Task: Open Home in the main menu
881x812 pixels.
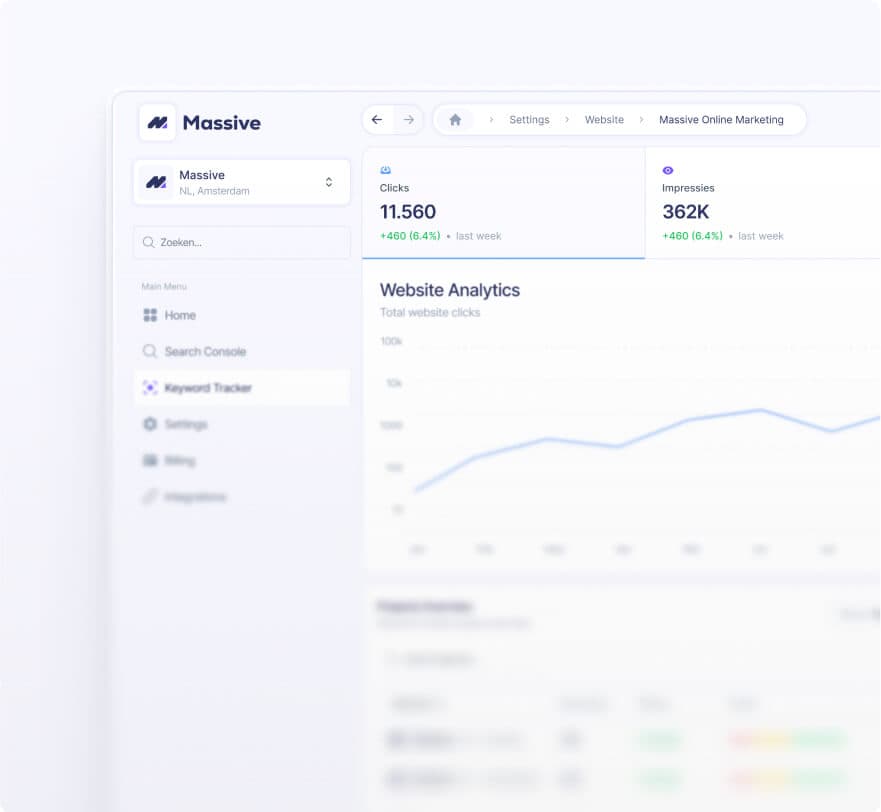Action: [242, 315]
